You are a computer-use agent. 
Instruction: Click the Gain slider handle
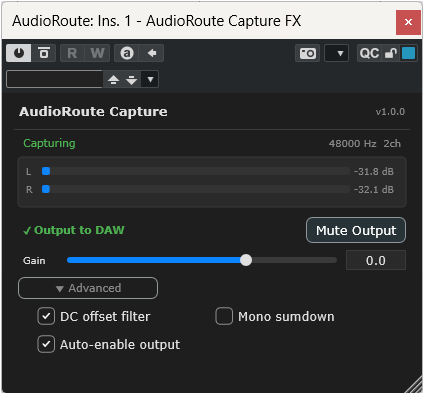(246, 260)
